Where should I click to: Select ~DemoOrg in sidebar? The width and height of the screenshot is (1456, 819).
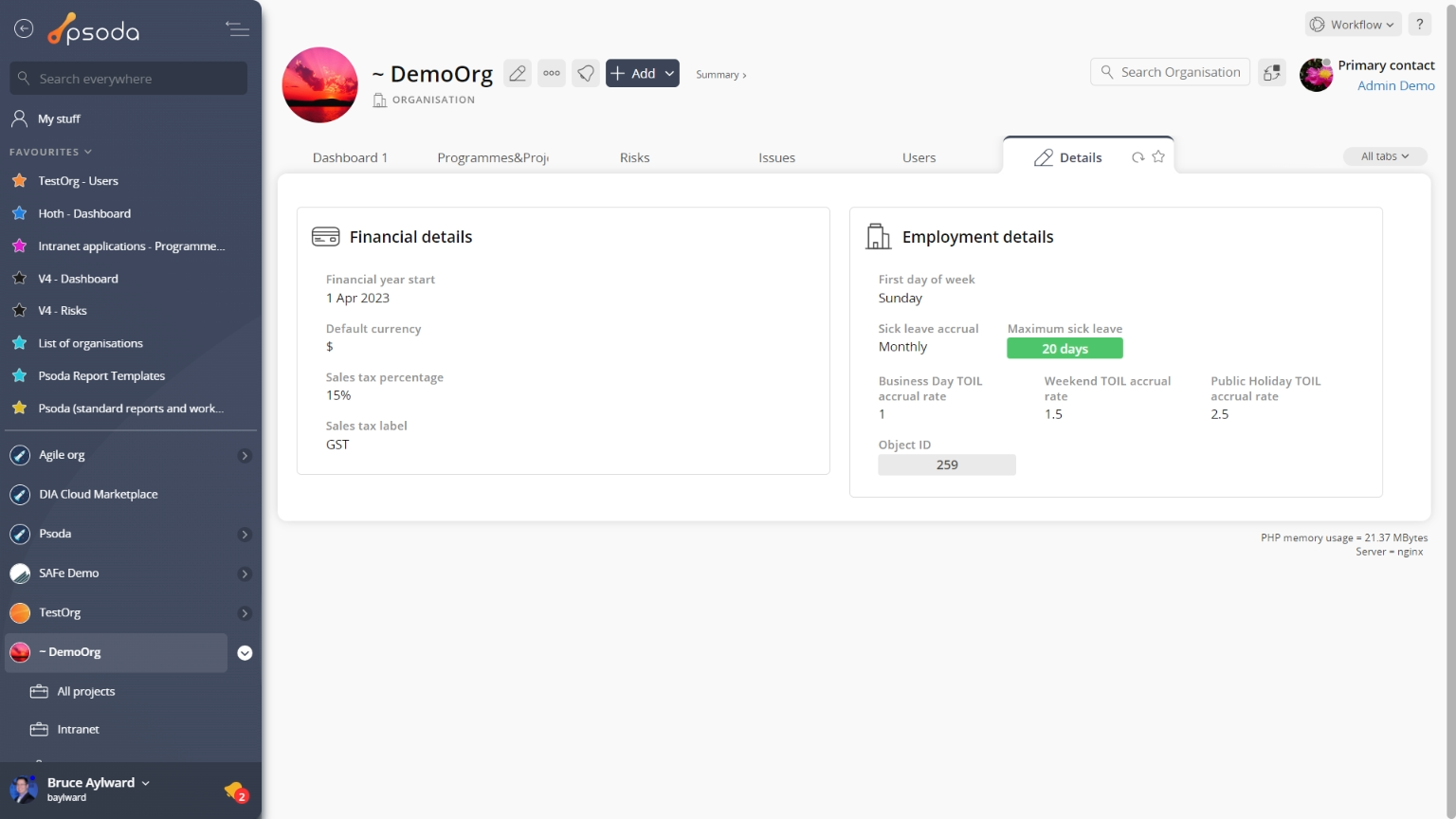pyautogui.click(x=116, y=653)
